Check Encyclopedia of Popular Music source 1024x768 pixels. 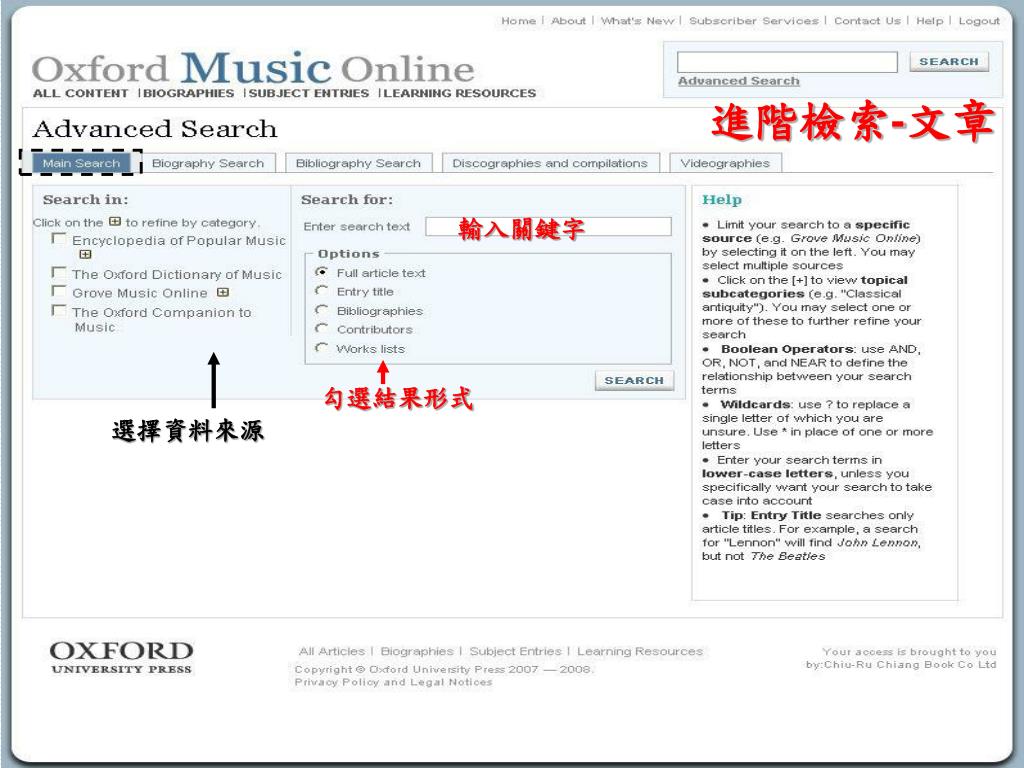pyautogui.click(x=59, y=239)
